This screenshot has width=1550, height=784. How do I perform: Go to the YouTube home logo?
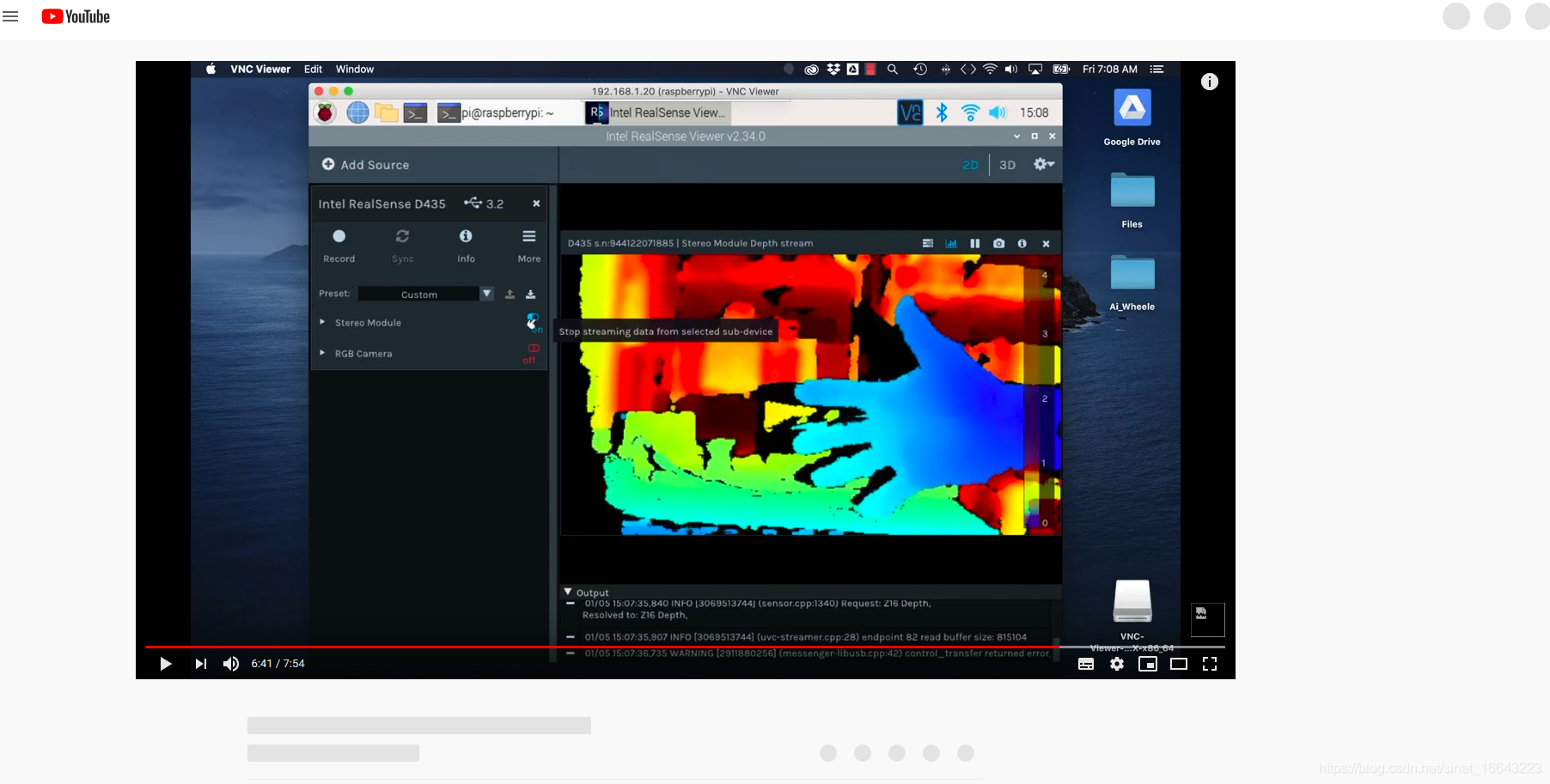tap(76, 16)
